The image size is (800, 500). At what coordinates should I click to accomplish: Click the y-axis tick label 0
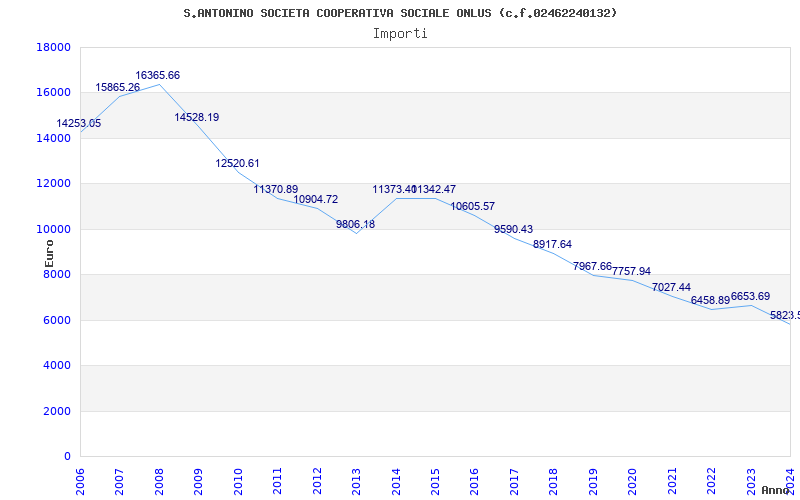point(67,457)
